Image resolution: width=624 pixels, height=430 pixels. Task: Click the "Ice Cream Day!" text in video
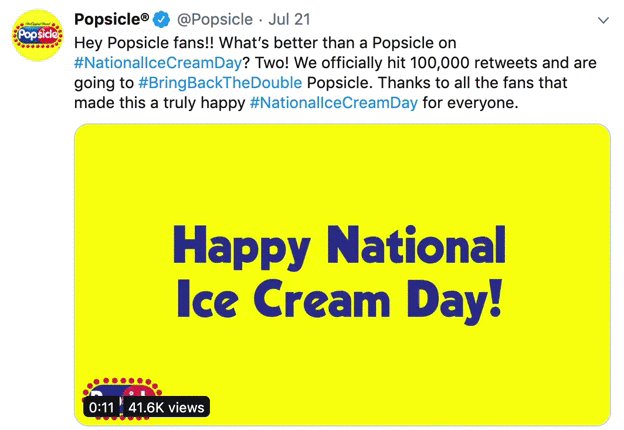[x=339, y=300]
